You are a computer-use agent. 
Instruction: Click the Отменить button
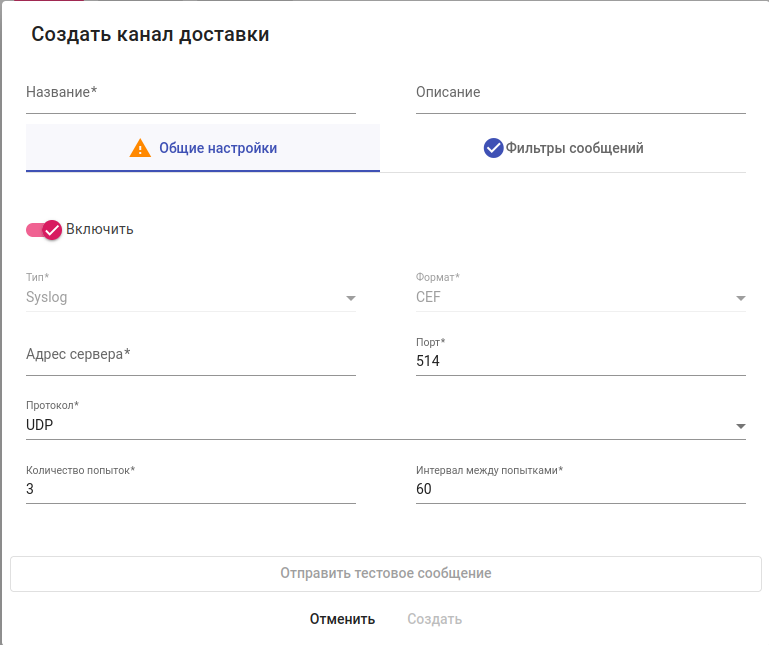pos(342,619)
